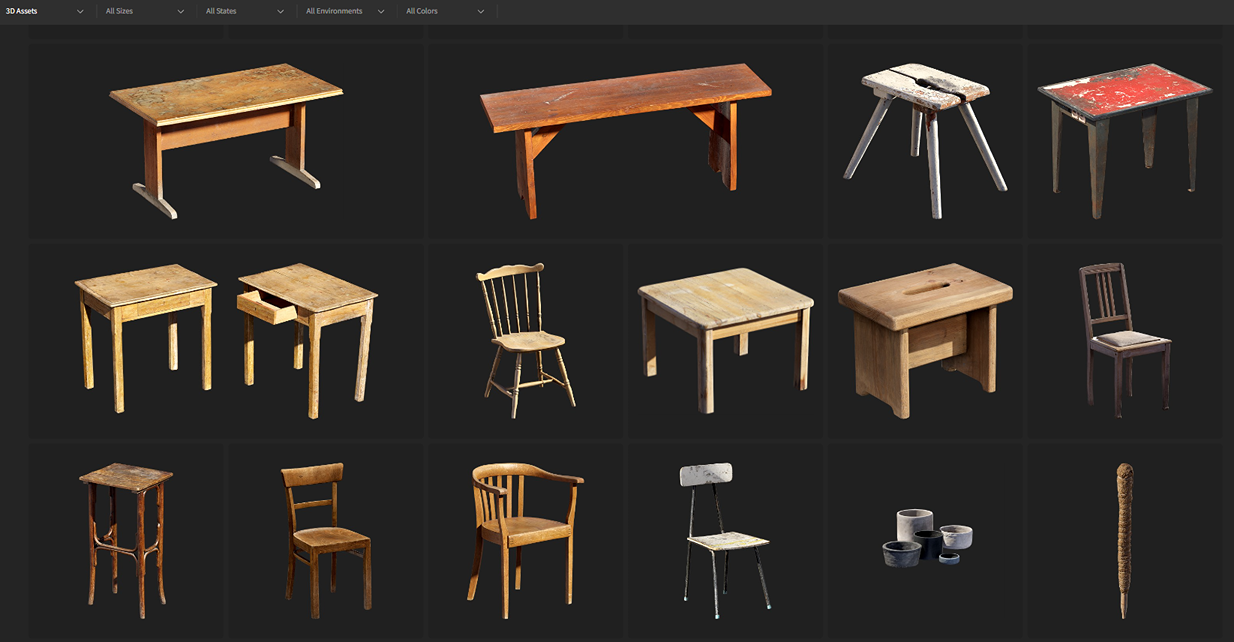The image size is (1234, 642).
Task: Choose the metal-frame chair with white seat
Action: pyautogui.click(x=725, y=540)
